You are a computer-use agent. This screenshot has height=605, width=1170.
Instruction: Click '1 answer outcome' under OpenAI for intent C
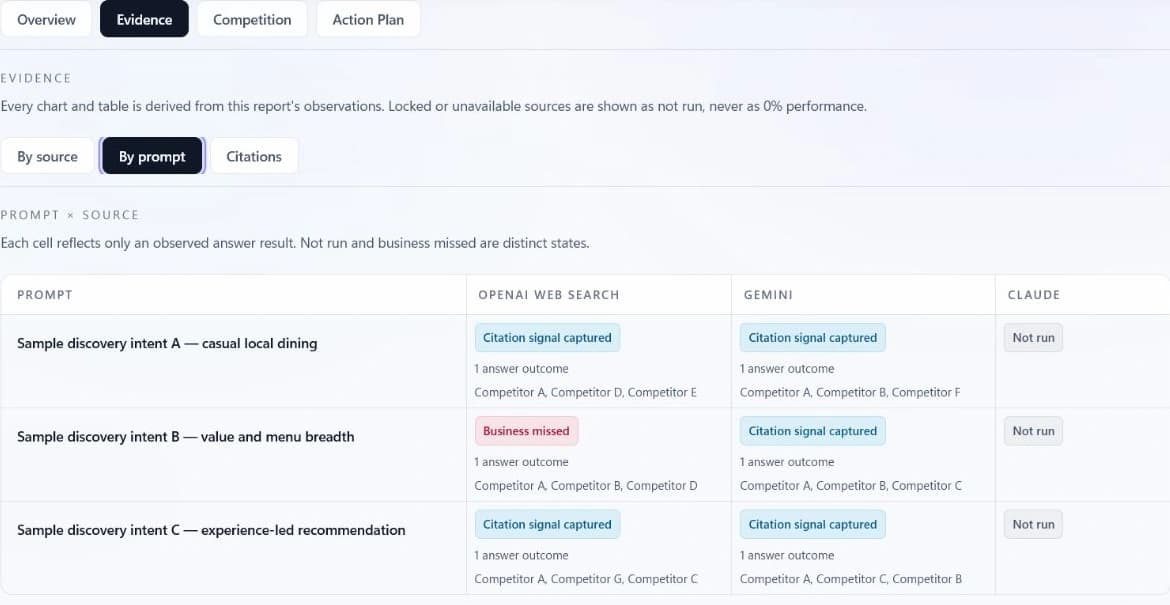click(x=522, y=555)
